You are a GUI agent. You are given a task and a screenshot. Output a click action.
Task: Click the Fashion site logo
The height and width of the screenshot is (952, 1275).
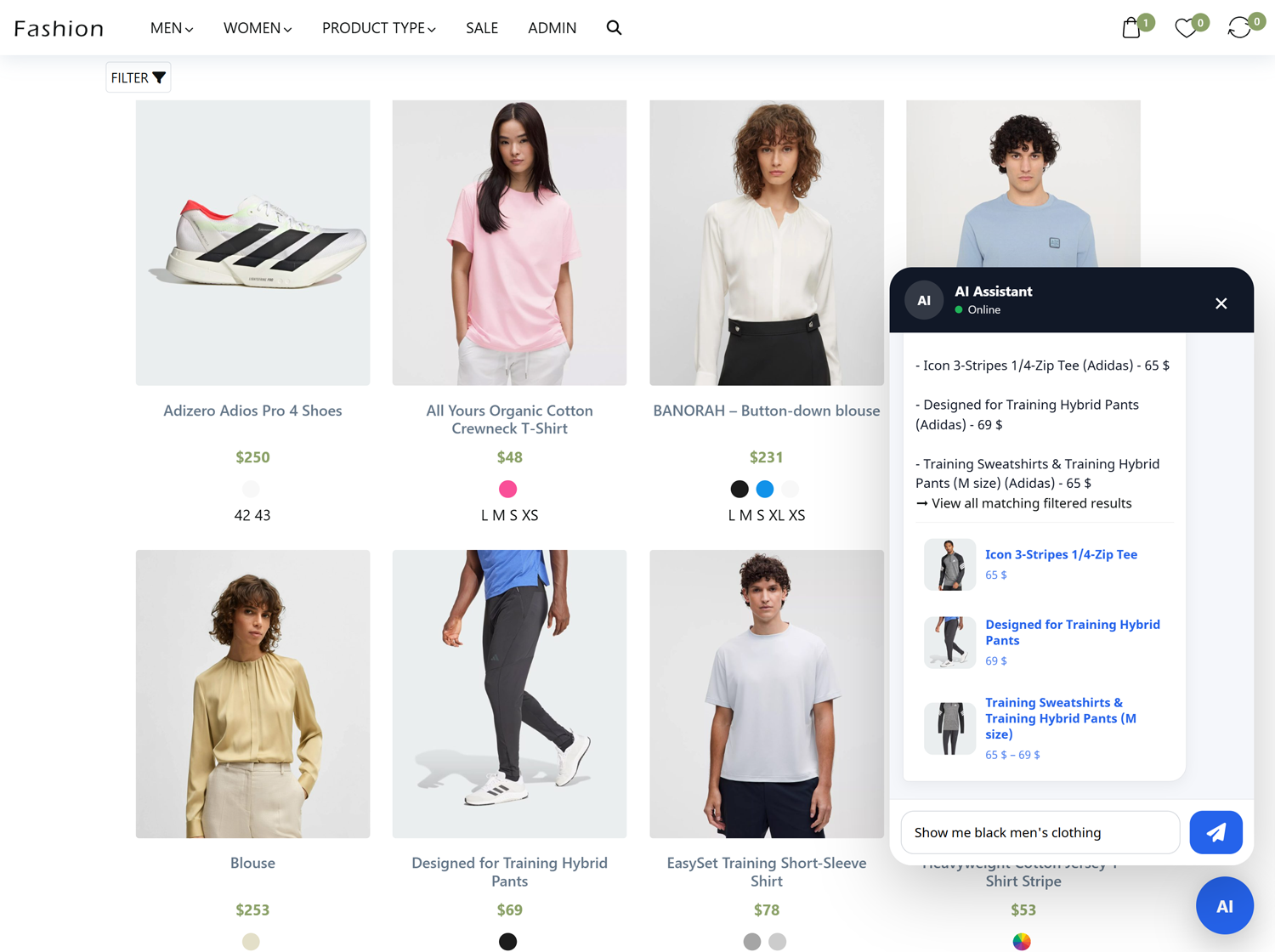pyautogui.click(x=59, y=29)
